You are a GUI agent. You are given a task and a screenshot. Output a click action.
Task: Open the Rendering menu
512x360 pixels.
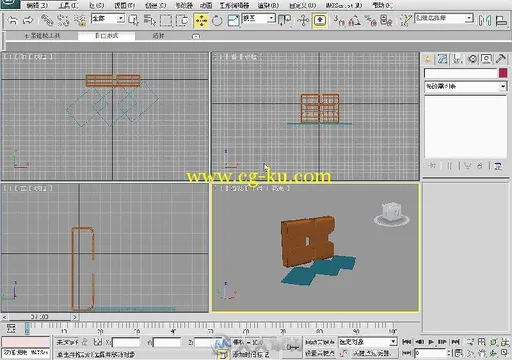[268, 6]
